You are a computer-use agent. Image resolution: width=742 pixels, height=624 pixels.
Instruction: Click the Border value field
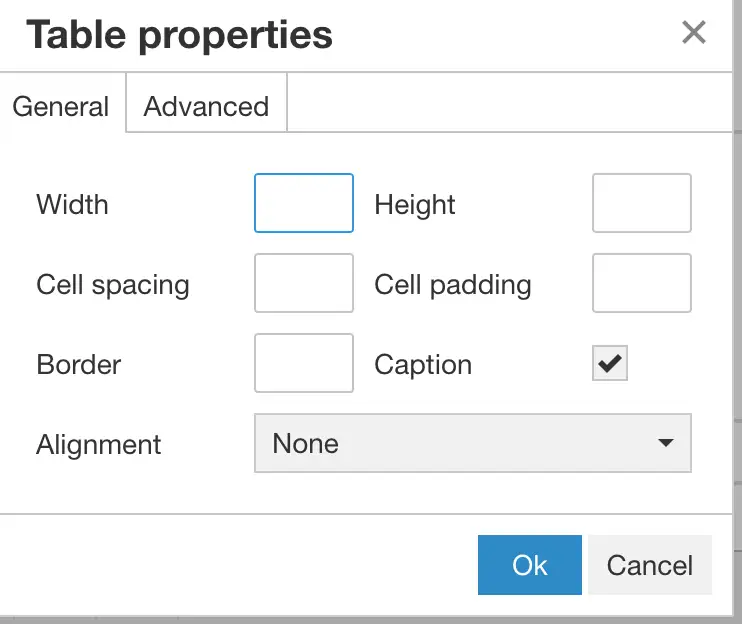(x=304, y=363)
